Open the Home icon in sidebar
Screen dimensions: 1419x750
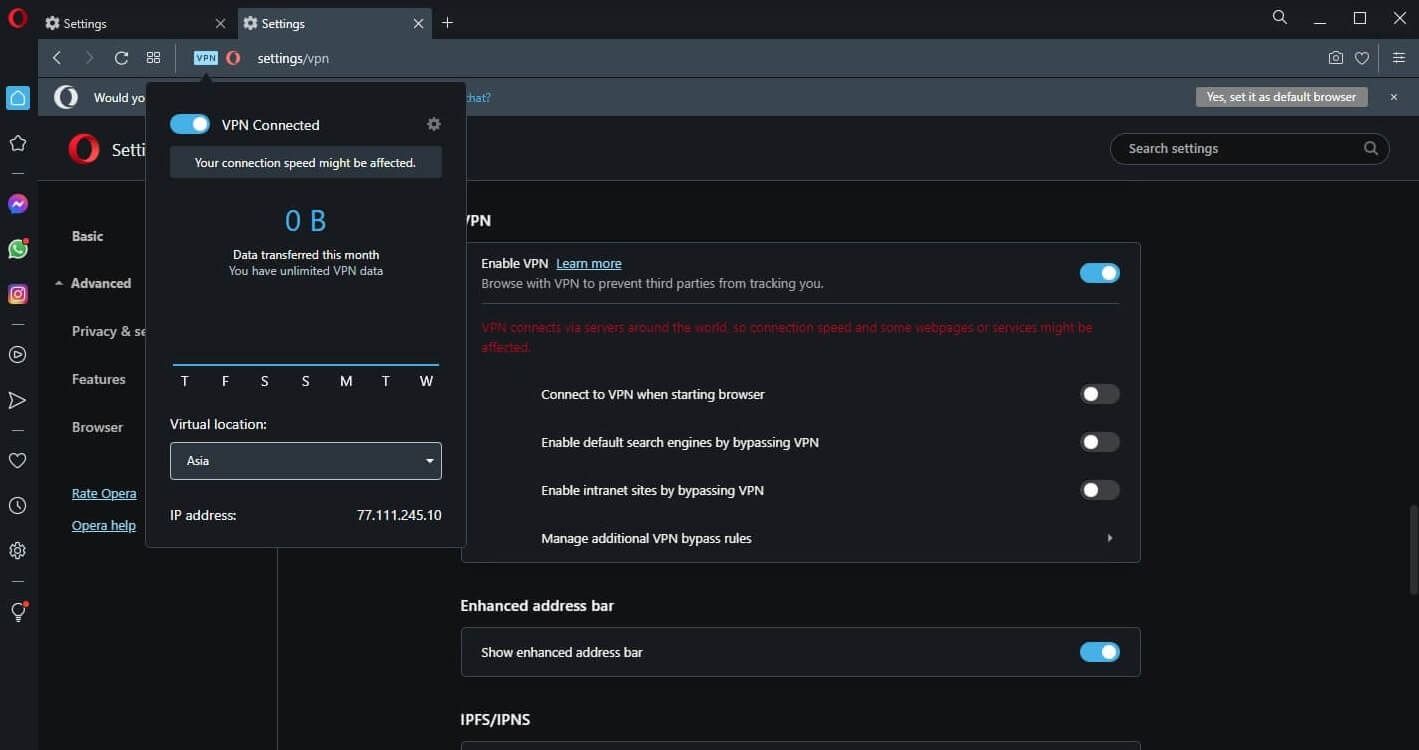17,97
